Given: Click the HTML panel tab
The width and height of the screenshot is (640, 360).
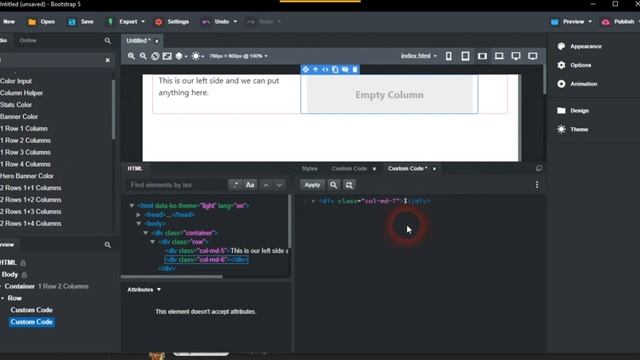Looking at the screenshot, I should pyautogui.click(x=135, y=169).
